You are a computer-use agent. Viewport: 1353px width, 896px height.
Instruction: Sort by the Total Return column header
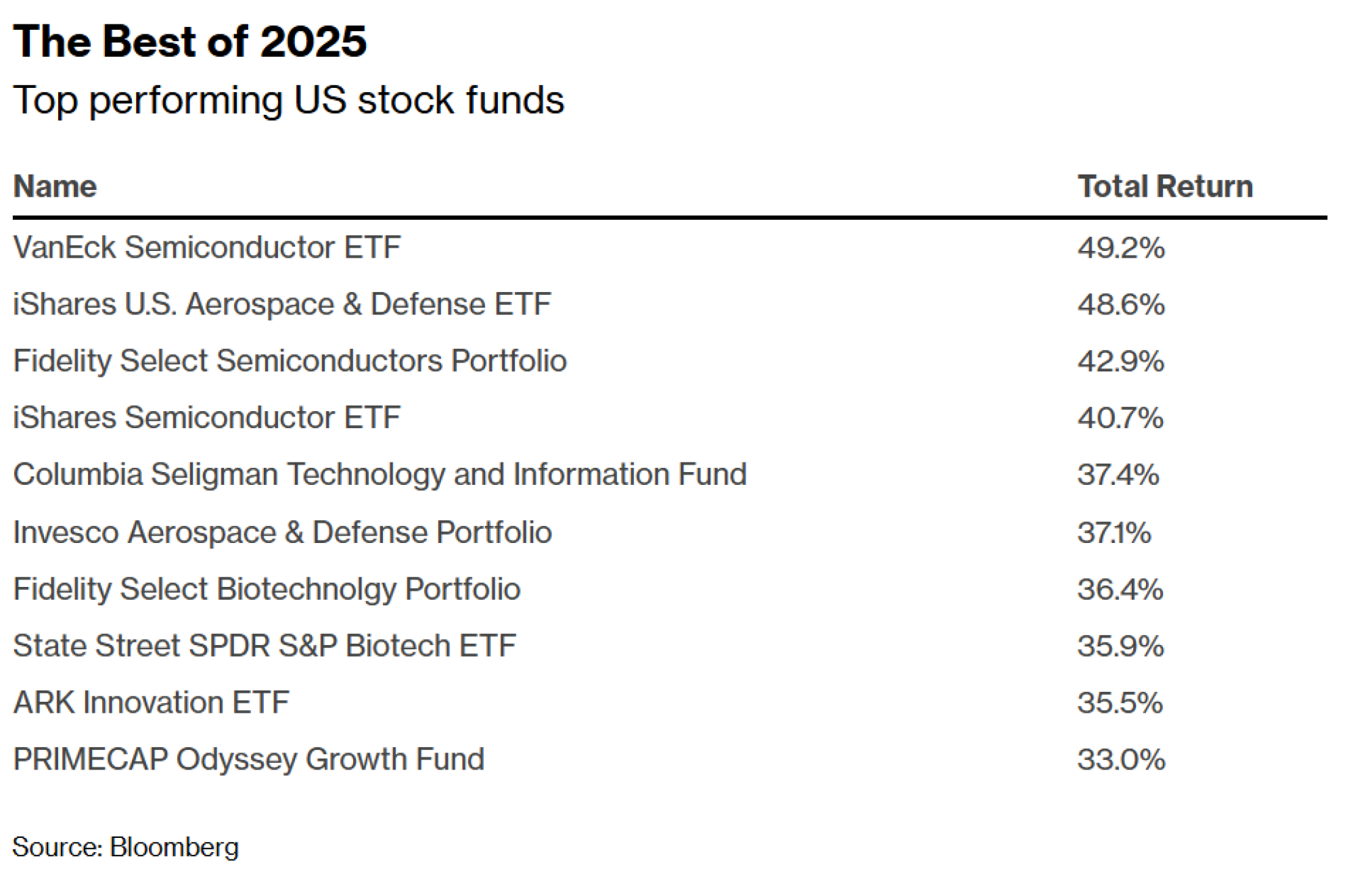click(x=1164, y=187)
